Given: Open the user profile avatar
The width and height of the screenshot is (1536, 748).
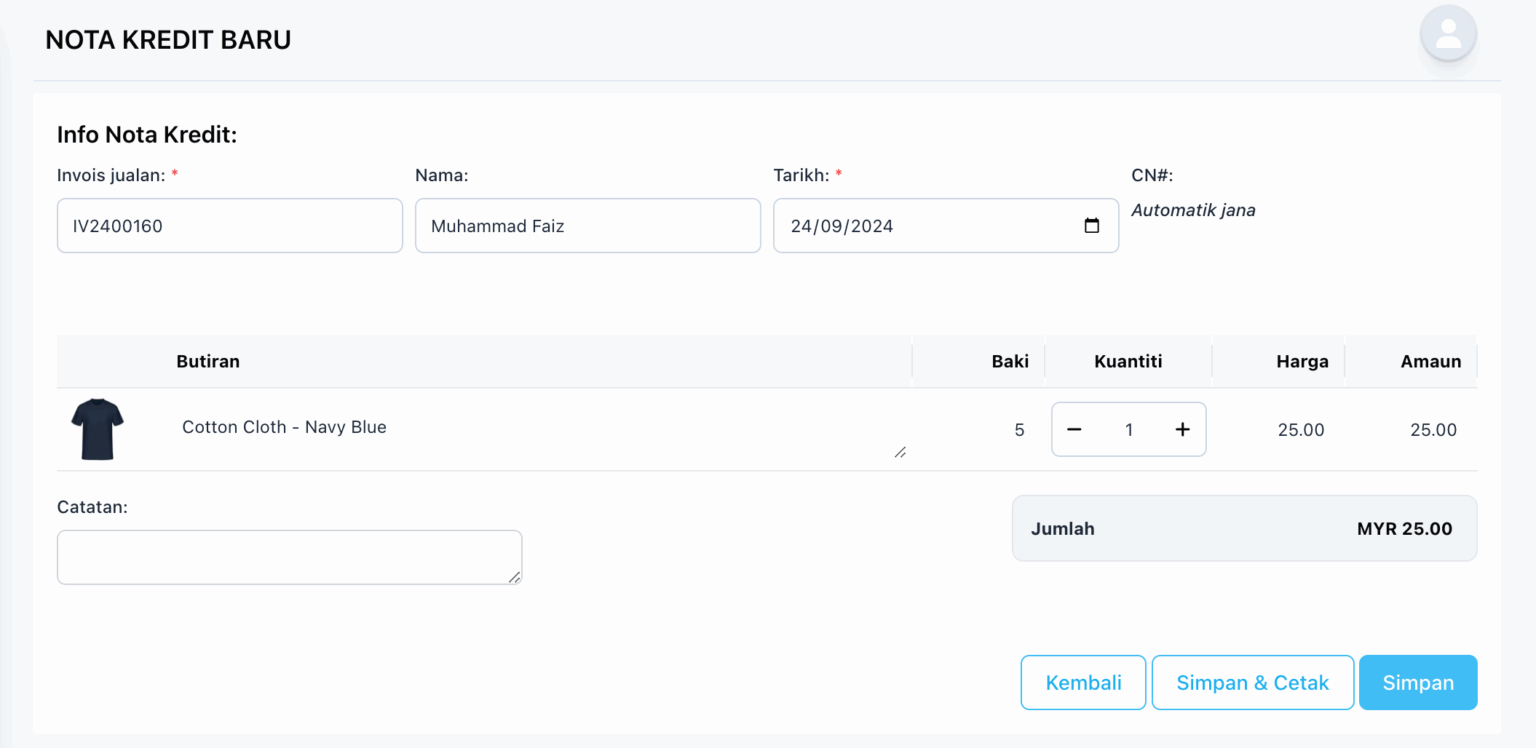Looking at the screenshot, I should coord(1447,34).
